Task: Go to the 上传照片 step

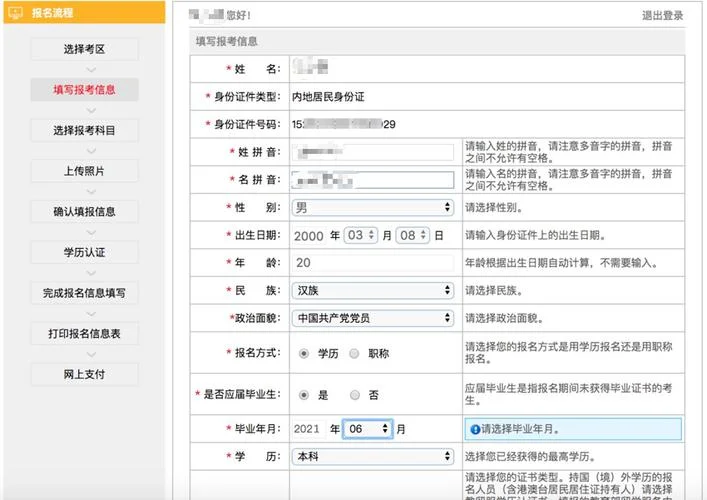Action: (x=84, y=171)
